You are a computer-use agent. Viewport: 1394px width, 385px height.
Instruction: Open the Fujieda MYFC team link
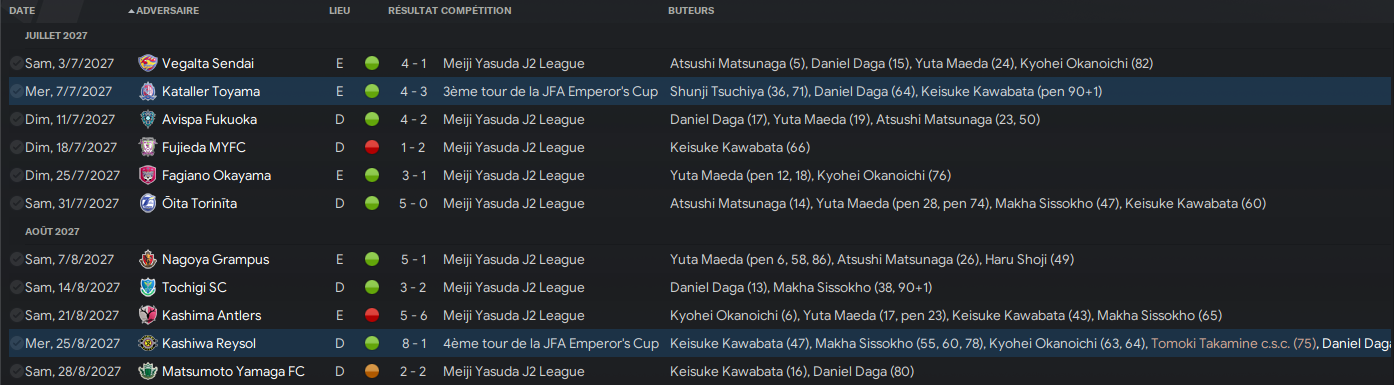(x=203, y=147)
